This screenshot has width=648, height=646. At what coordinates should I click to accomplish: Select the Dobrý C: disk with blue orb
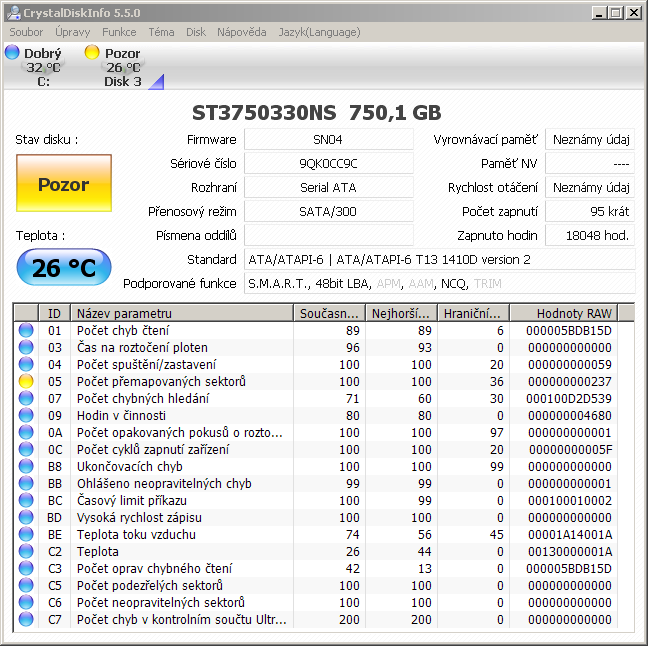pos(33,67)
